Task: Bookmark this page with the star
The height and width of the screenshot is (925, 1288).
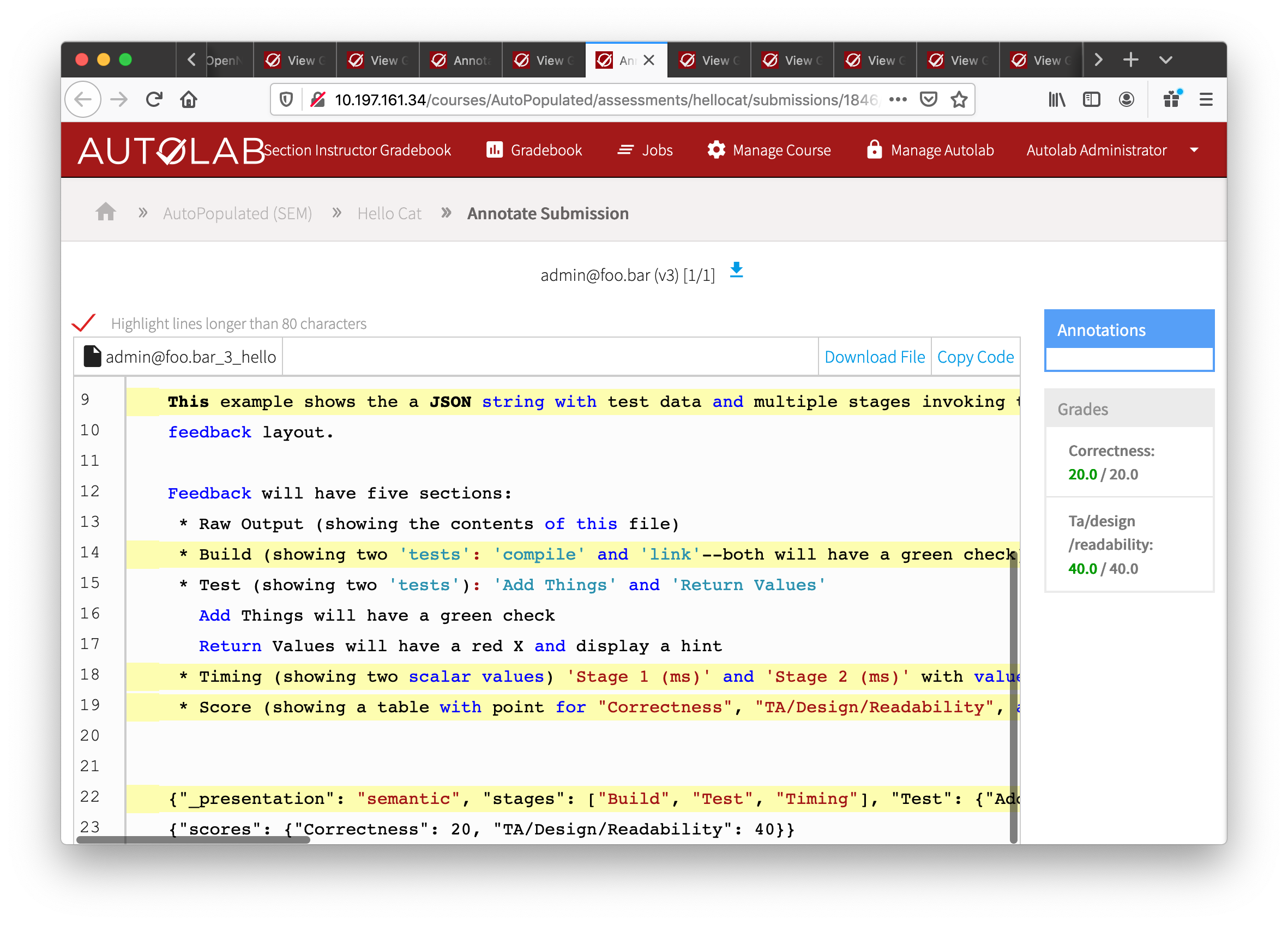Action: click(x=959, y=99)
